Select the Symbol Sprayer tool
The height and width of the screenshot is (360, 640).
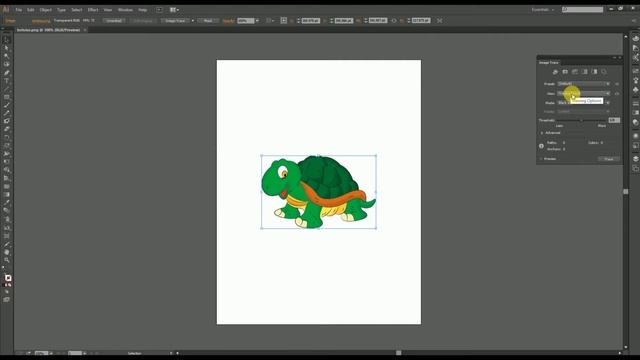click(7, 219)
